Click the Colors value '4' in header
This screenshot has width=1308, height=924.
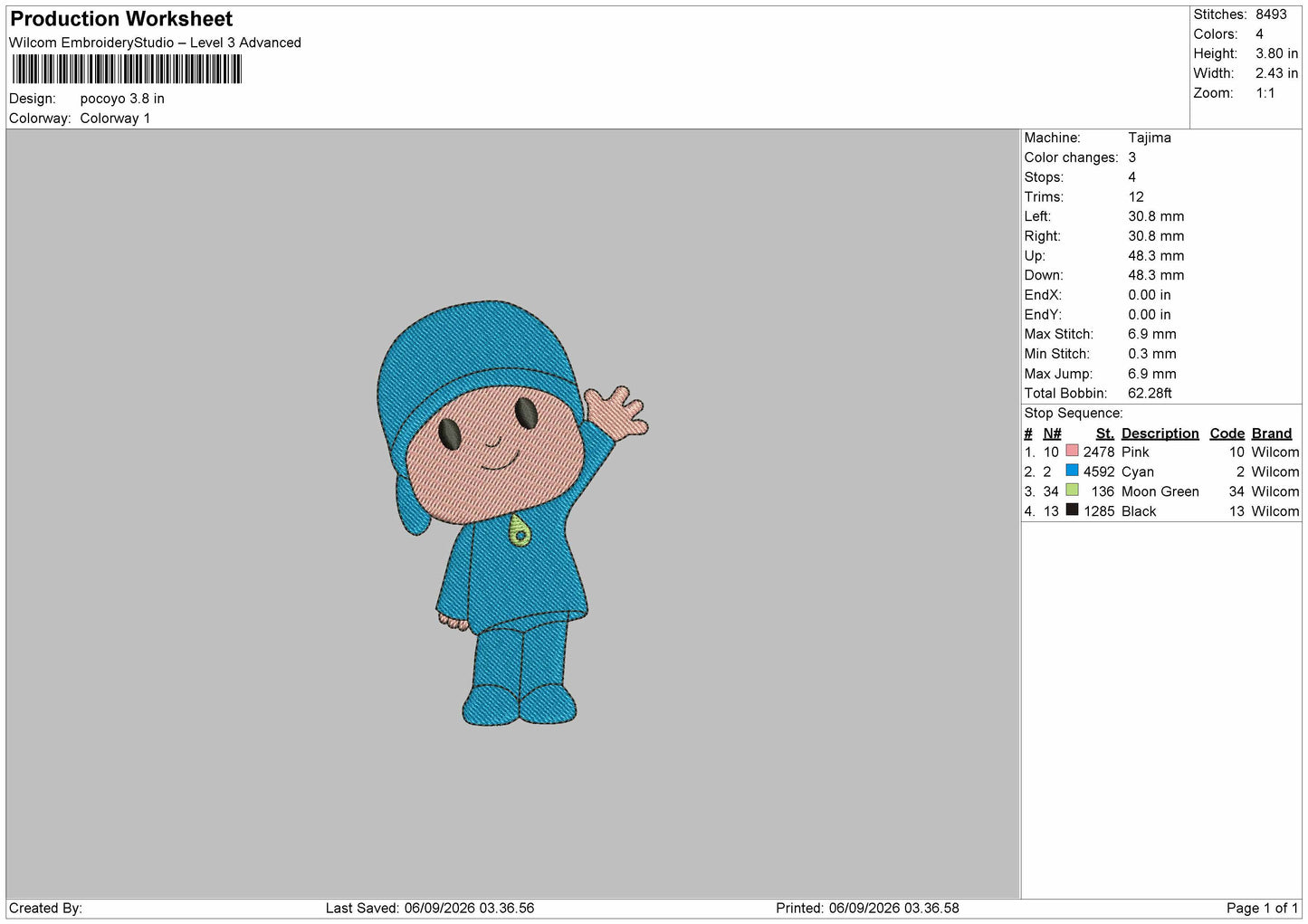pos(1259,34)
